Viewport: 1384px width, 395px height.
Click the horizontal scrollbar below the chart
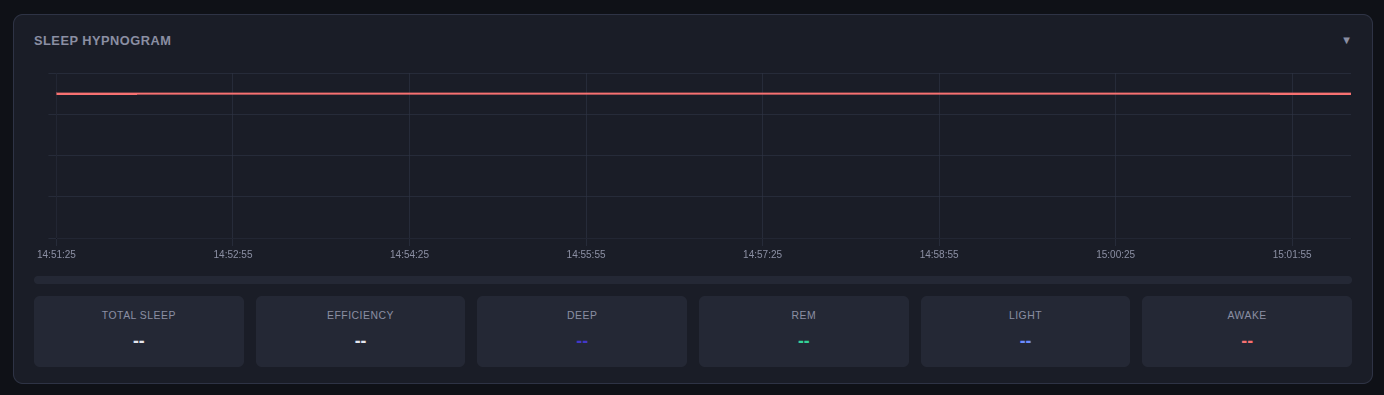pyautogui.click(x=693, y=280)
